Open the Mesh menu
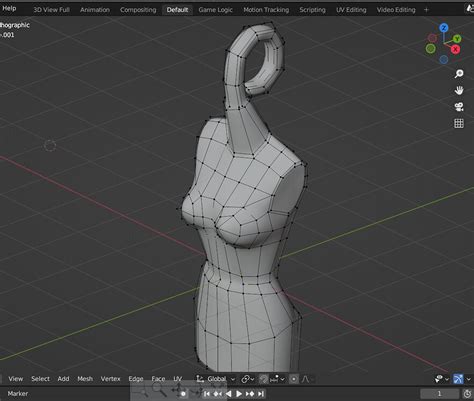The image size is (474, 401). [x=85, y=379]
